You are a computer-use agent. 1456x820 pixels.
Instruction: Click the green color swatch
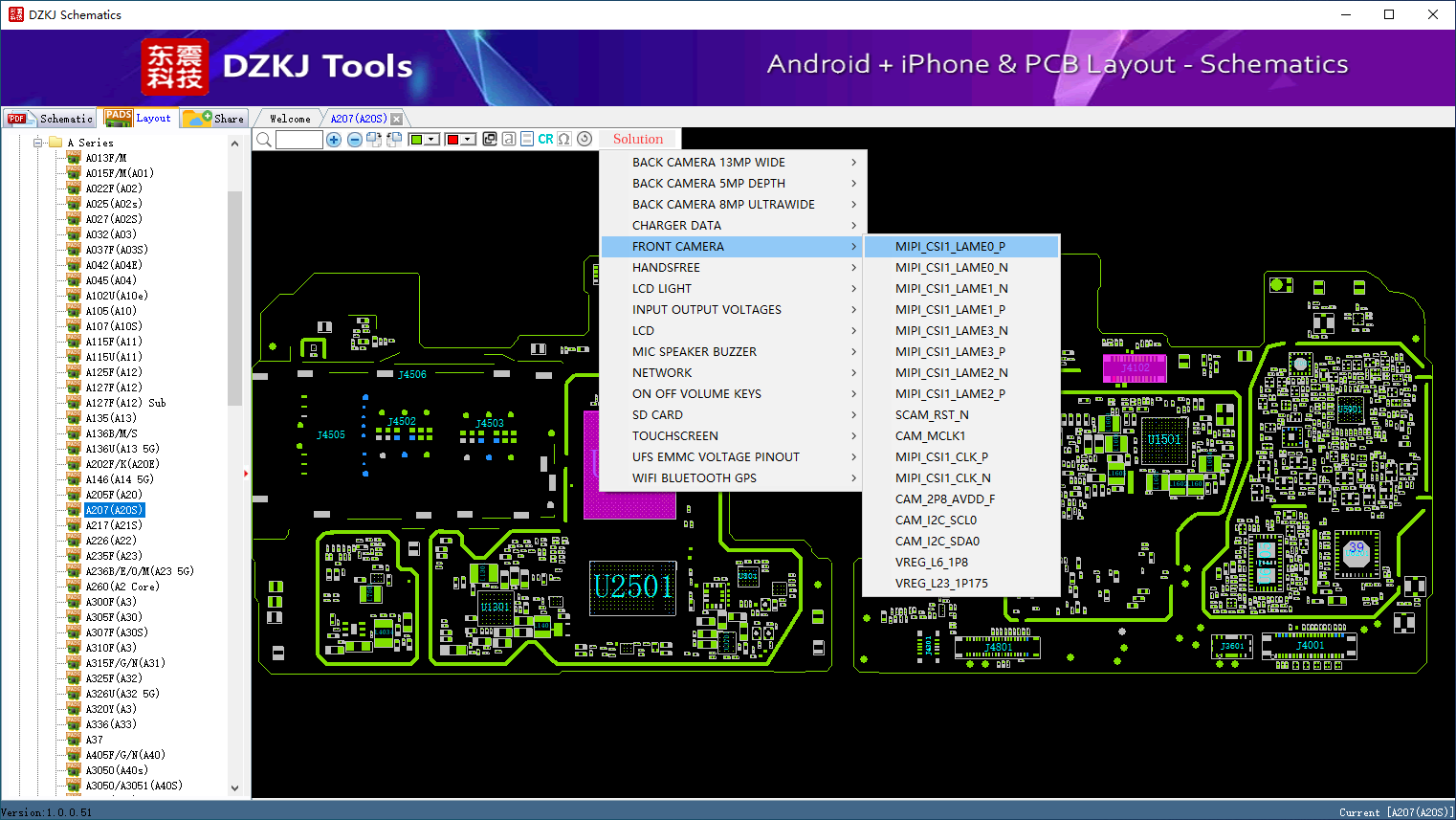coord(416,140)
